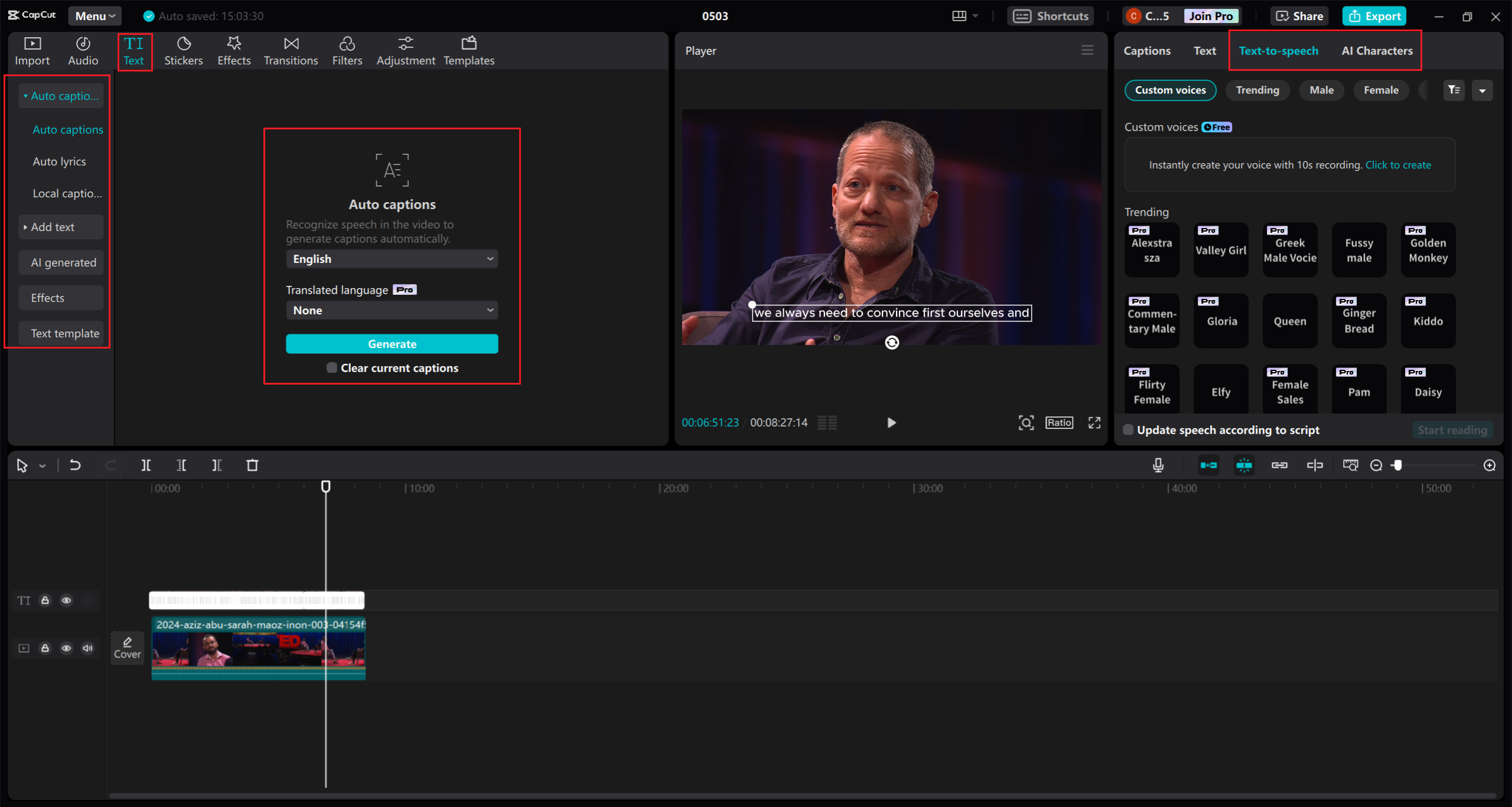Select the video clip in the timeline
The image size is (1512, 807).
pyautogui.click(x=258, y=650)
